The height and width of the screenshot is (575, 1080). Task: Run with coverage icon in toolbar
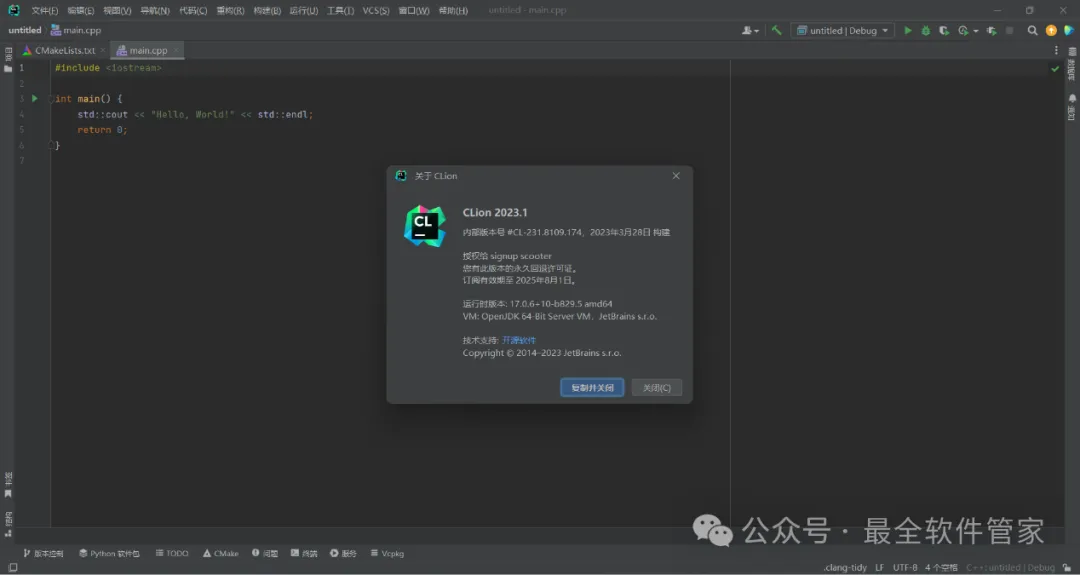(x=944, y=30)
